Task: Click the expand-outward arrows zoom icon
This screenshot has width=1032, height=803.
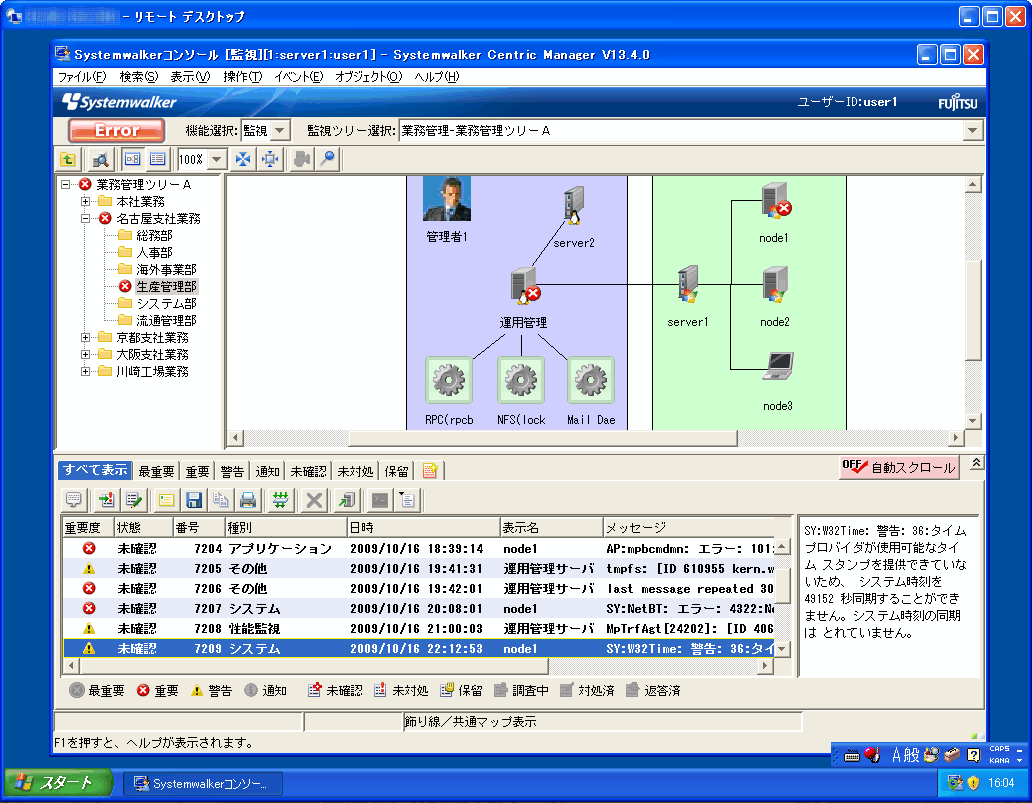Action: 271,159
